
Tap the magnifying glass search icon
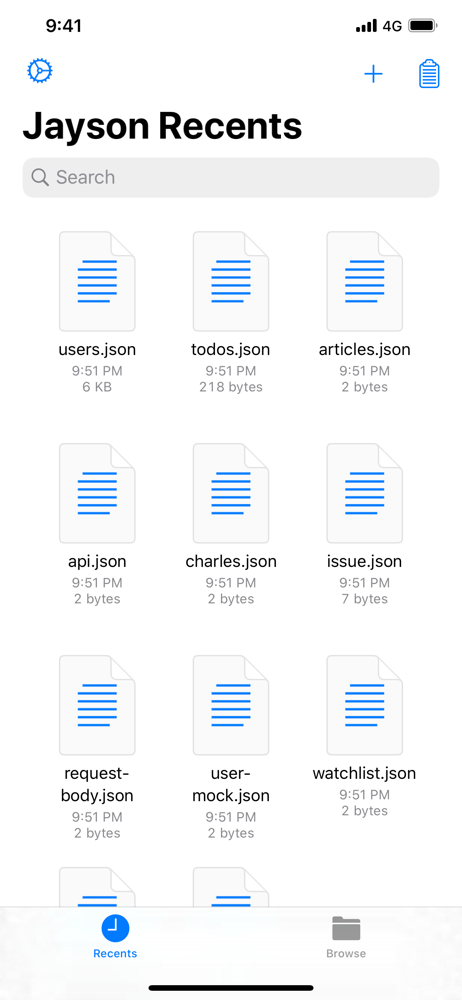click(40, 177)
